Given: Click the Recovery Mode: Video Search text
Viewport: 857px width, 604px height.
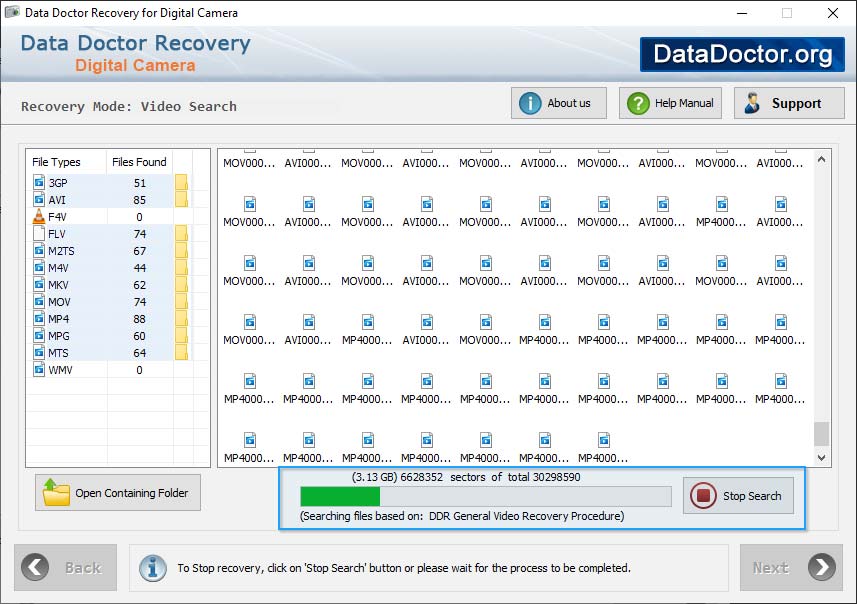Looking at the screenshot, I should coord(129,106).
